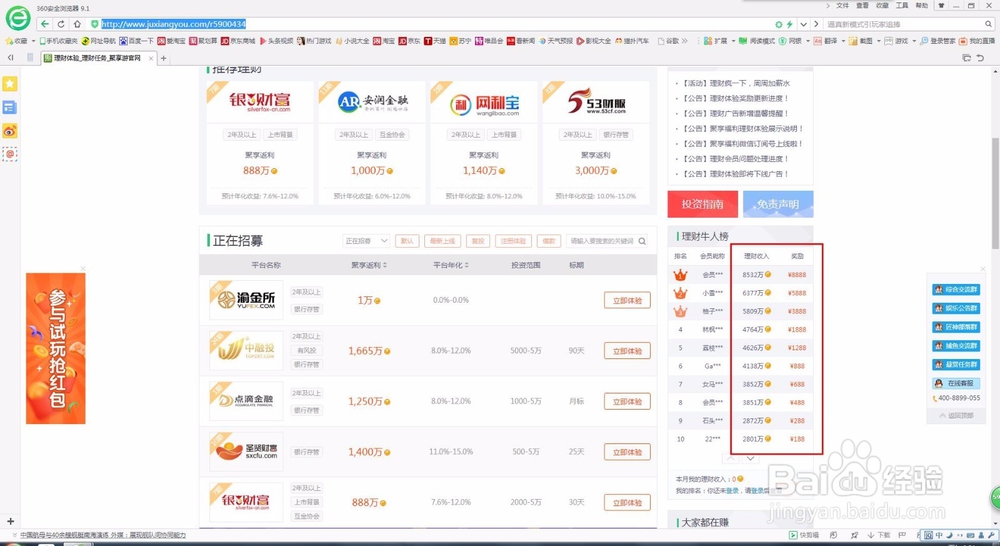The image size is (1000, 546).
Task: Open the 安润金融 recommended card
Action: (372, 142)
